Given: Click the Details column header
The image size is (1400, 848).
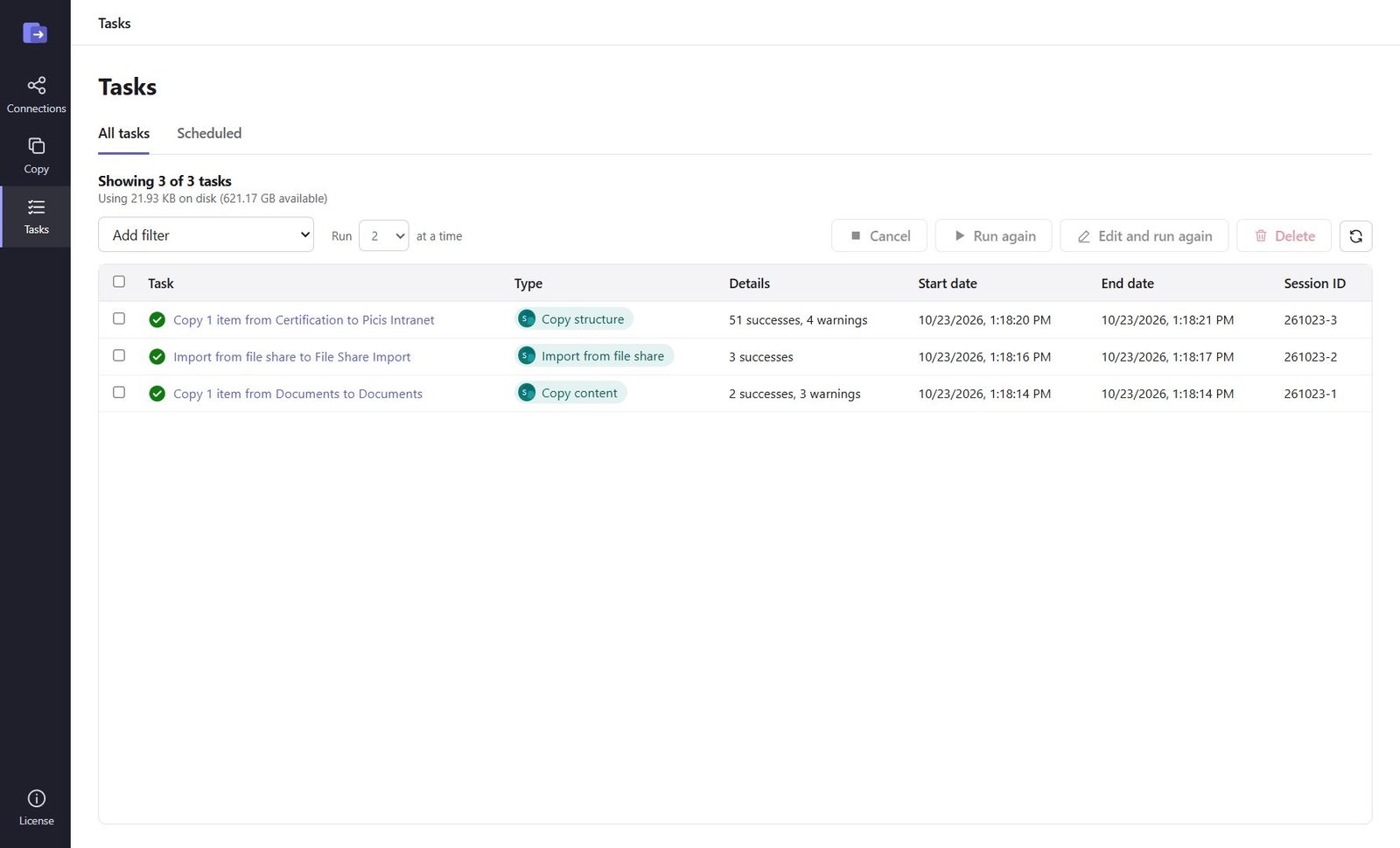Looking at the screenshot, I should point(750,284).
